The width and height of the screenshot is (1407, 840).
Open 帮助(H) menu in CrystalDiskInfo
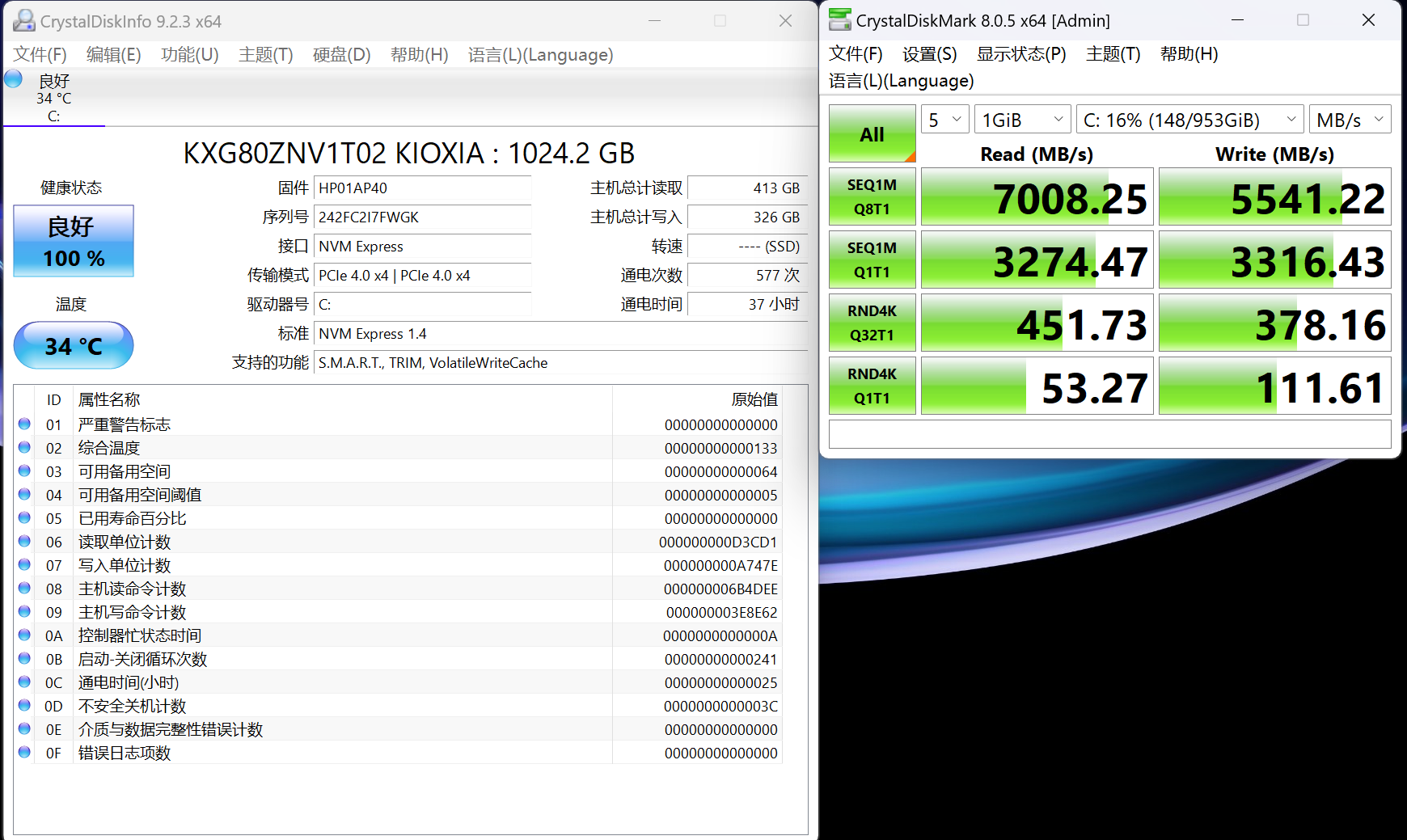tap(420, 54)
